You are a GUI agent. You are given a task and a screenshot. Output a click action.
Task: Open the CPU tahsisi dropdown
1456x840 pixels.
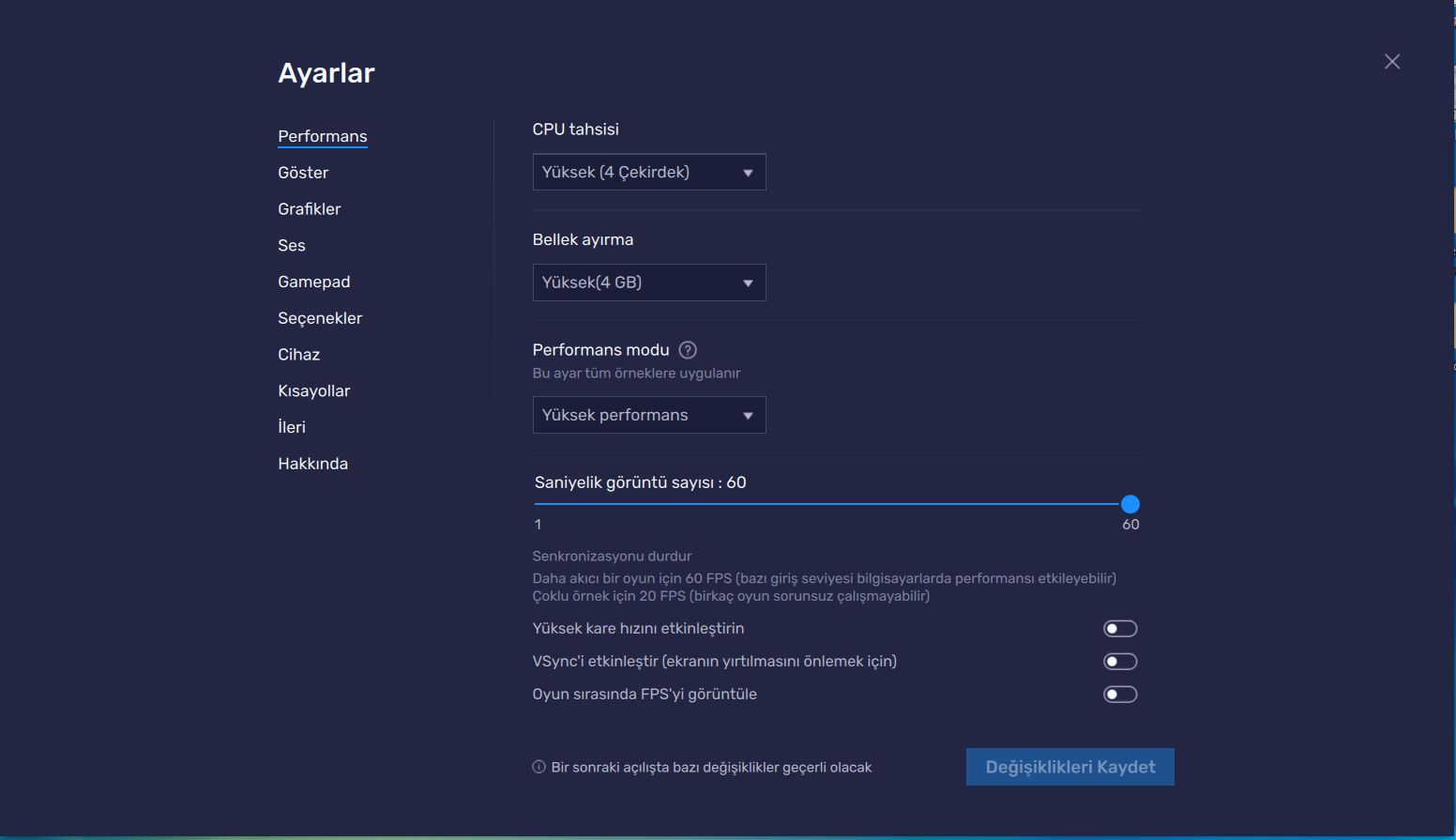pyautogui.click(x=649, y=172)
